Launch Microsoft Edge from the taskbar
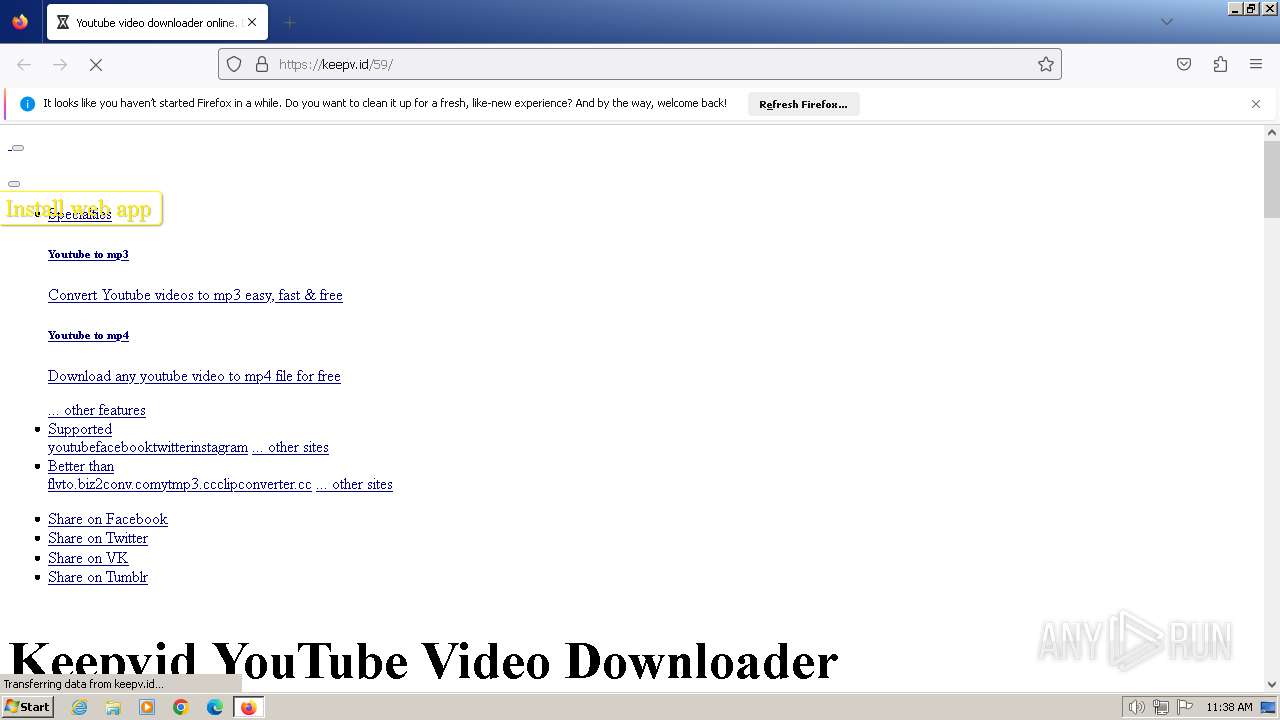 pyautogui.click(x=215, y=707)
